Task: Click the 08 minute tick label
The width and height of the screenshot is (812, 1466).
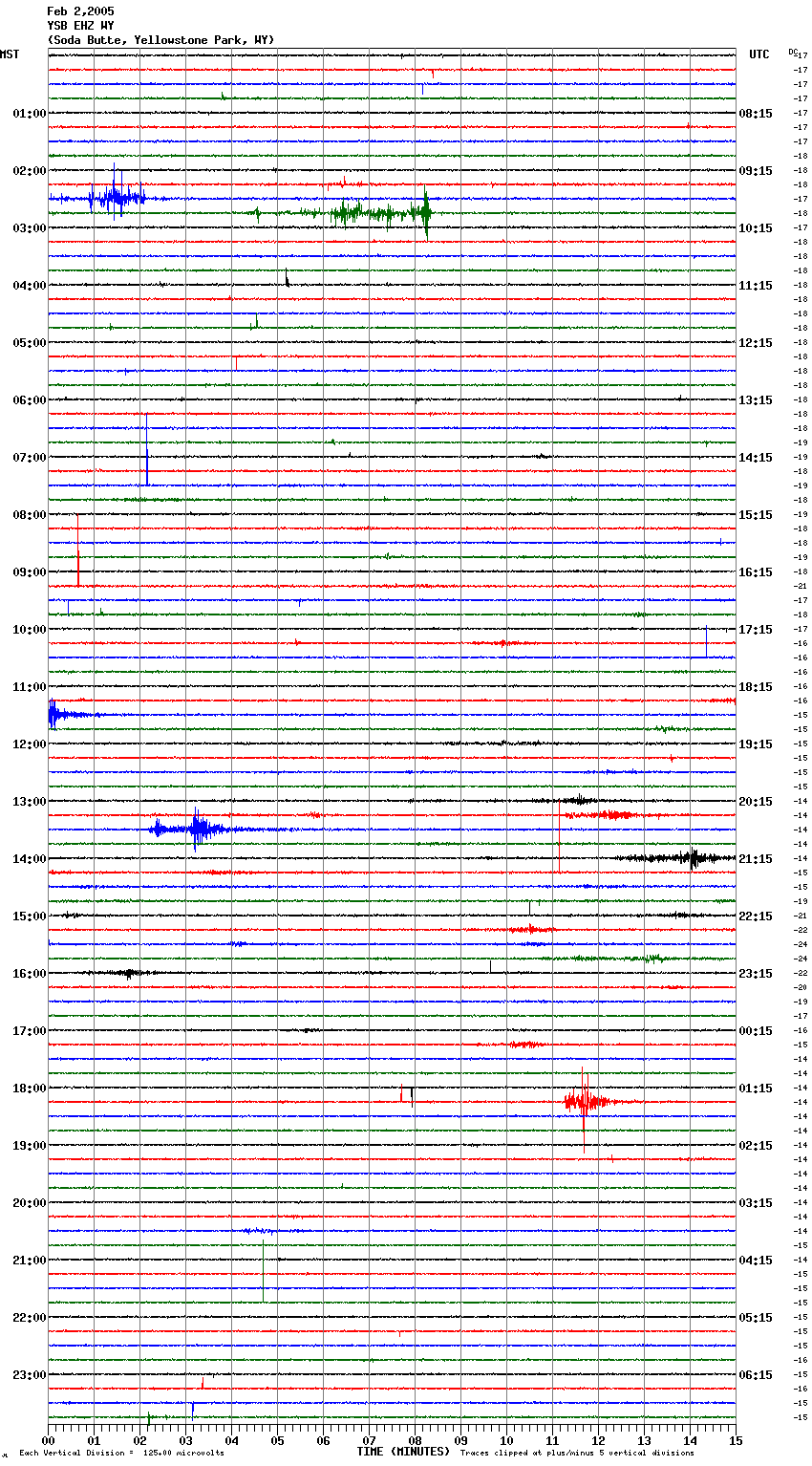Action: coord(416,1439)
